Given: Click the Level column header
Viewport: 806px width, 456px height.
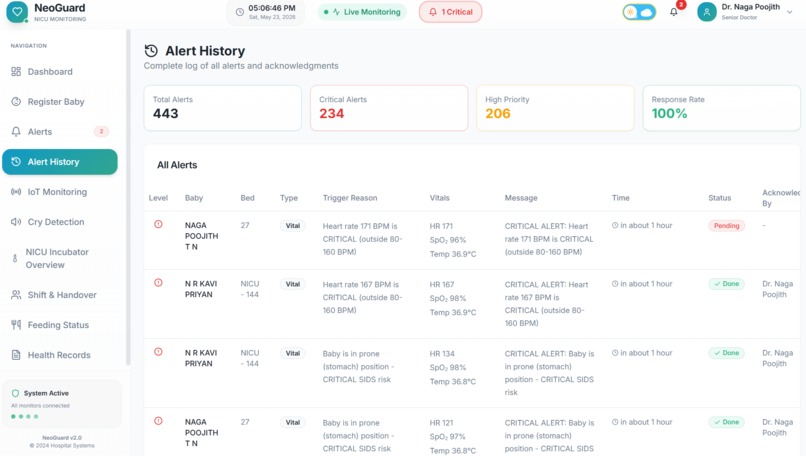Looking at the screenshot, I should coord(158,198).
